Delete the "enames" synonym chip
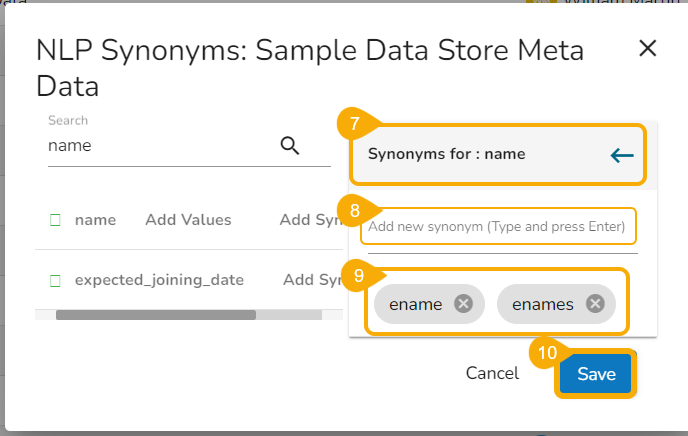This screenshot has width=688, height=436. [x=595, y=304]
